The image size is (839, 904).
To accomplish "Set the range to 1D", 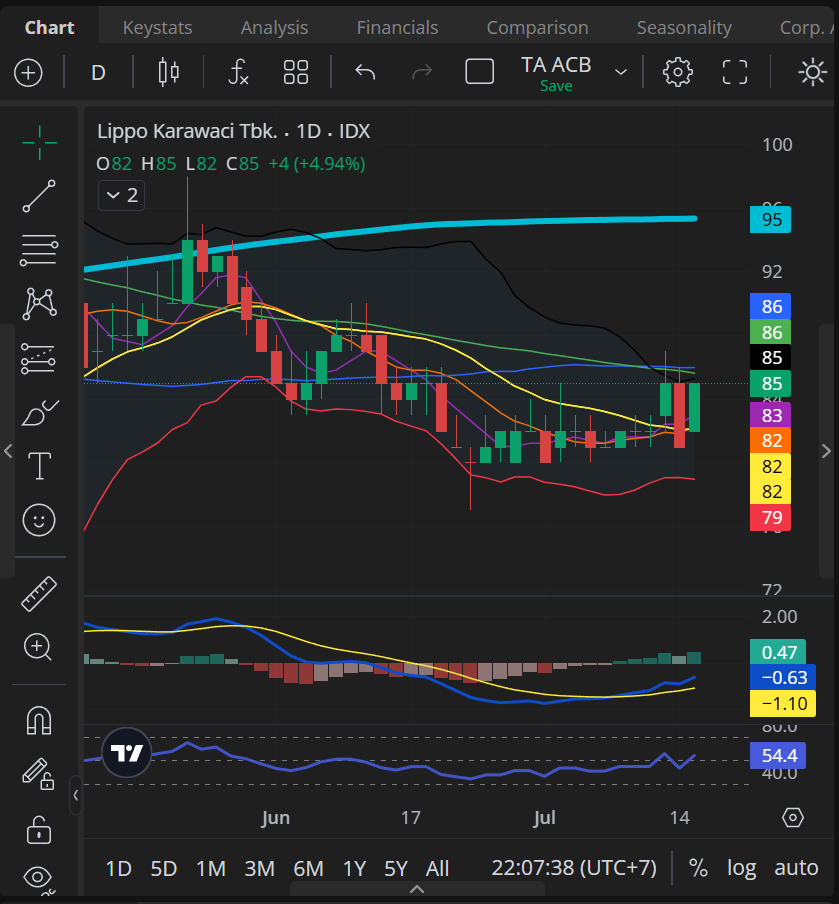I will tap(119, 868).
